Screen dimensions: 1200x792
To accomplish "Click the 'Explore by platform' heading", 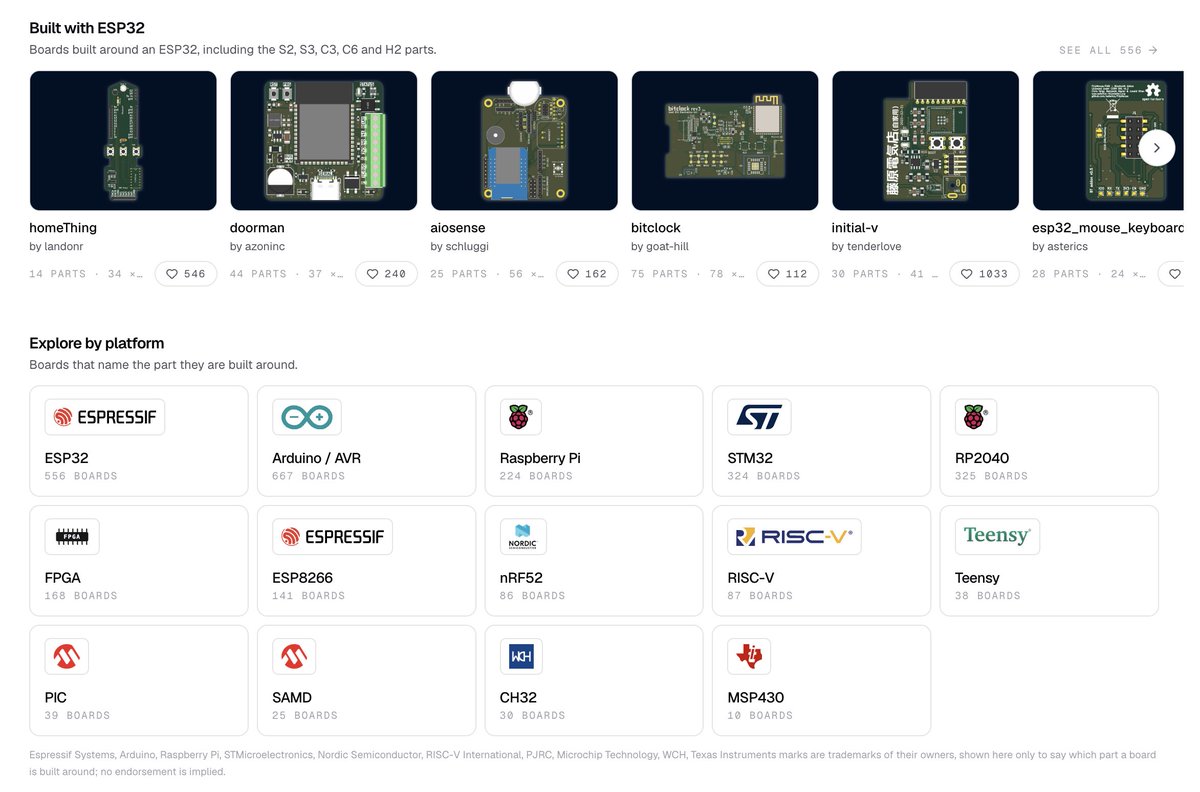I will pyautogui.click(x=97, y=344).
